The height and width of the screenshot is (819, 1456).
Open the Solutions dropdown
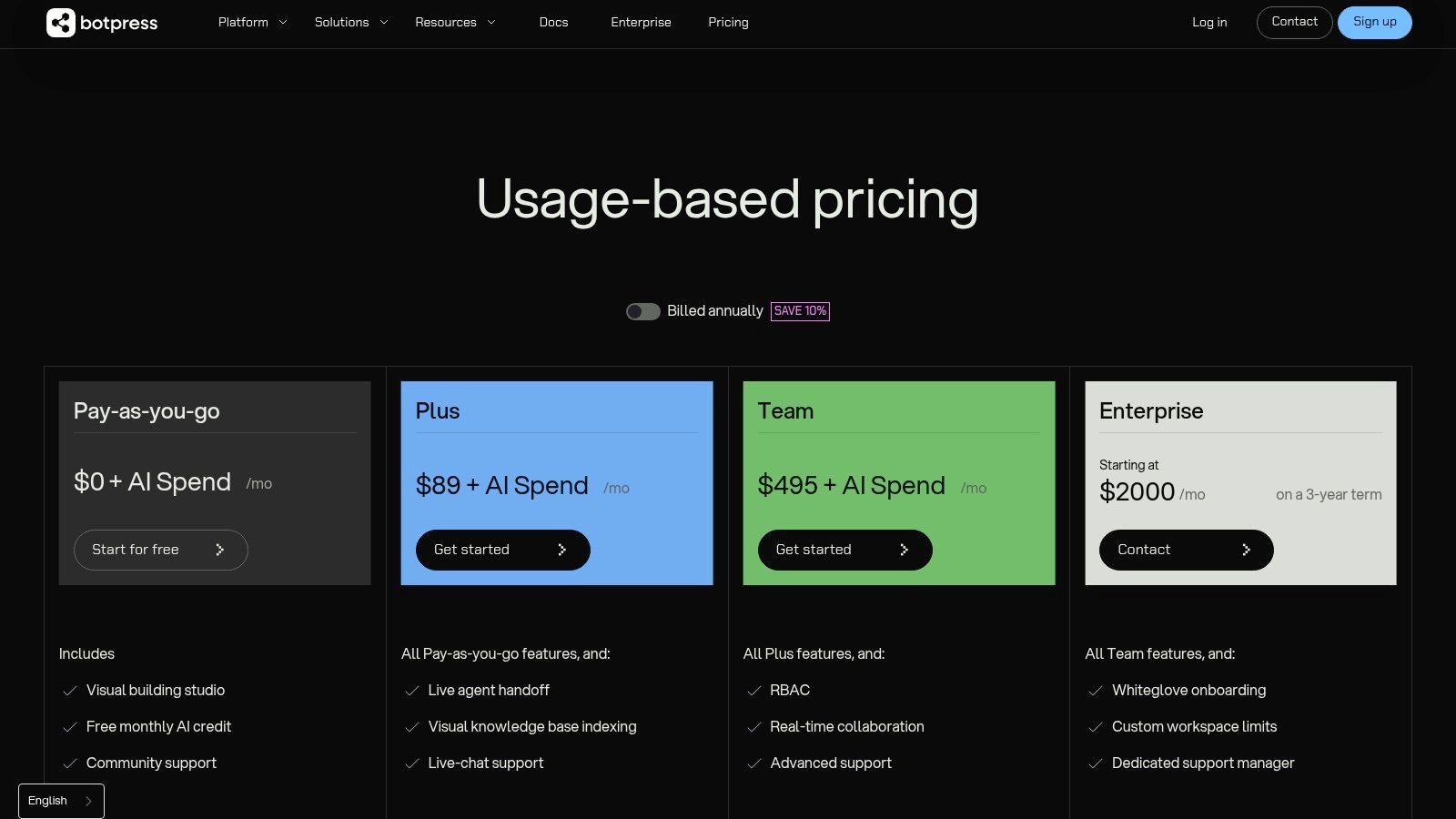(351, 23)
